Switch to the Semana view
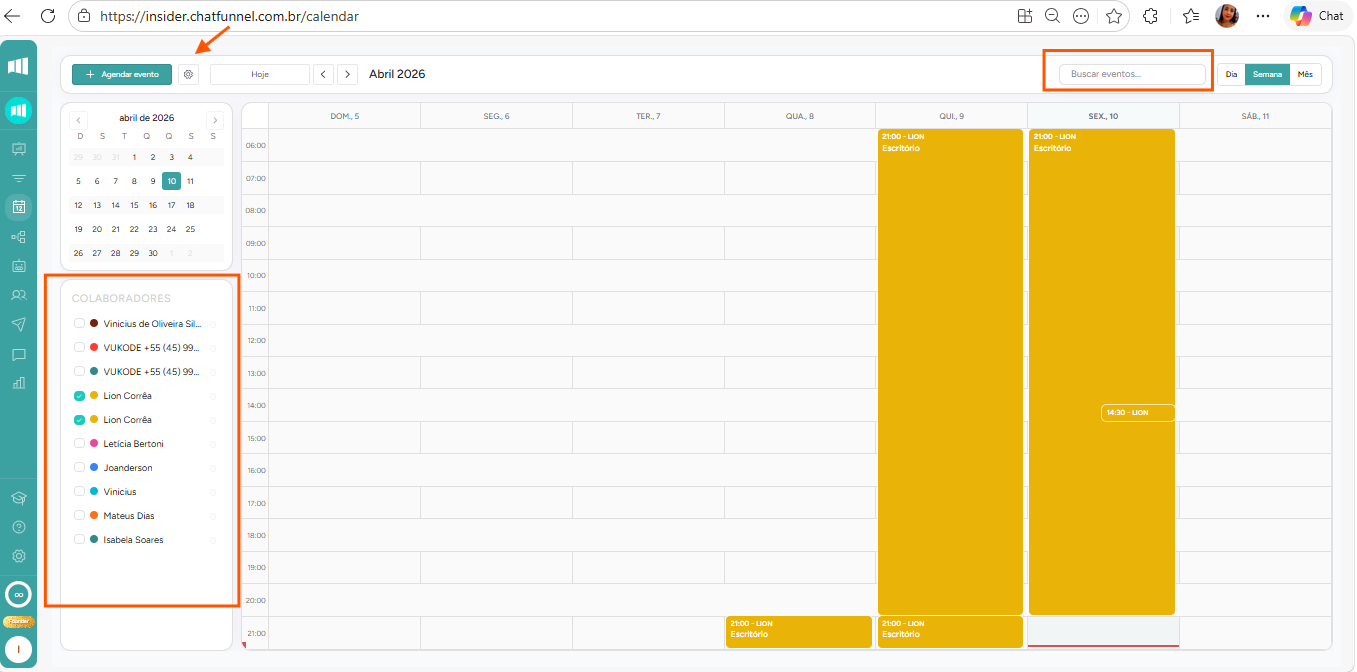The image size is (1357, 672). point(1267,74)
